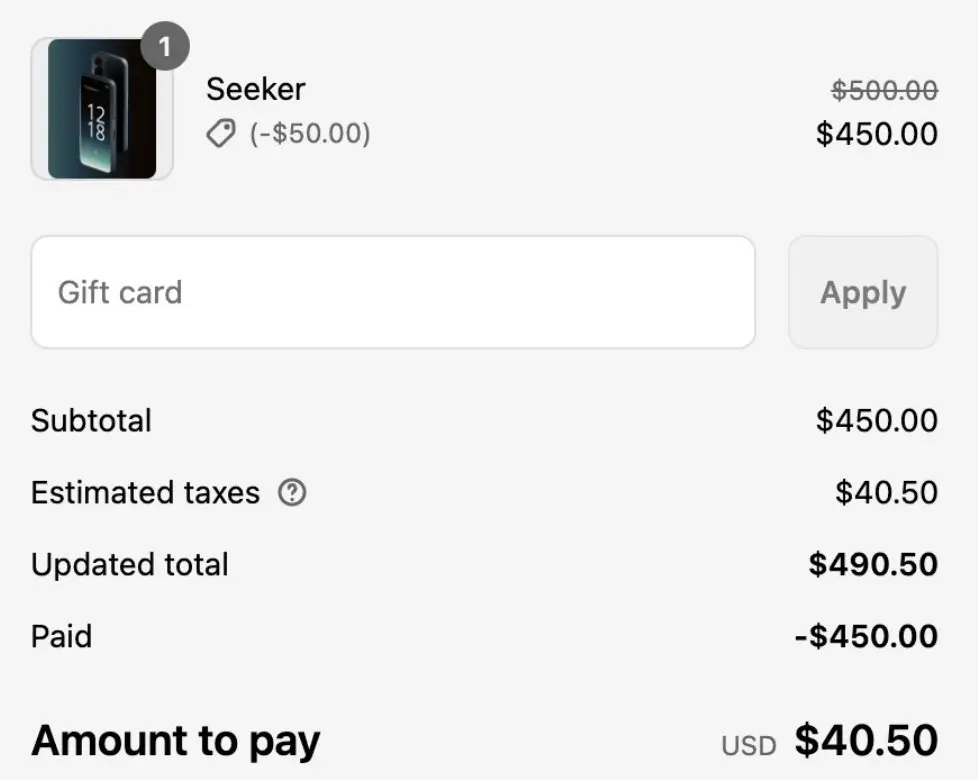Image resolution: width=978 pixels, height=780 pixels.
Task: Click the discount tag icon under Seeker
Action: (221, 133)
